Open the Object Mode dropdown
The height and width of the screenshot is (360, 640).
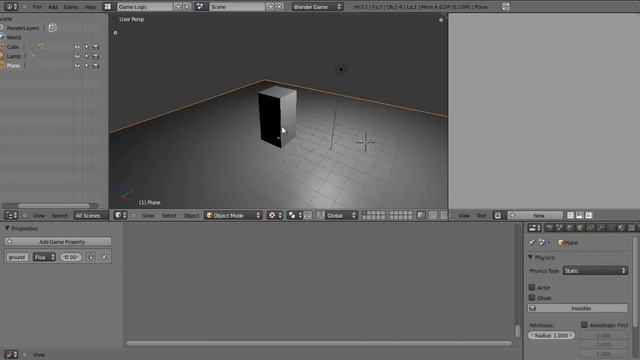tap(233, 216)
